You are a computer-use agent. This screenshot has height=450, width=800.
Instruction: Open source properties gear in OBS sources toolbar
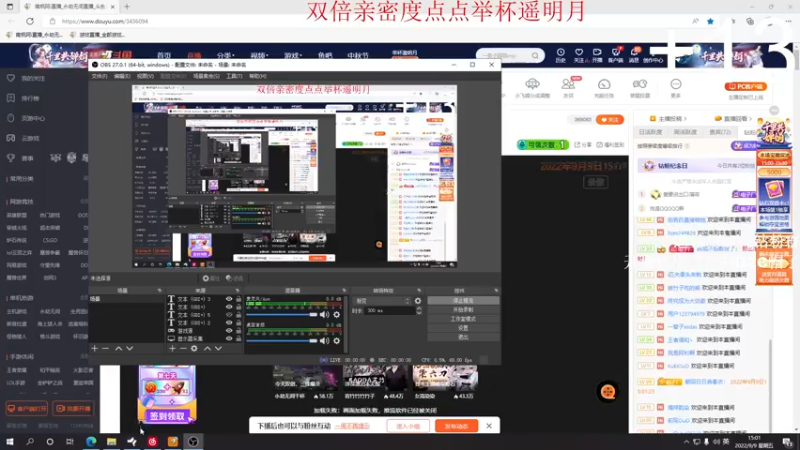[194, 348]
